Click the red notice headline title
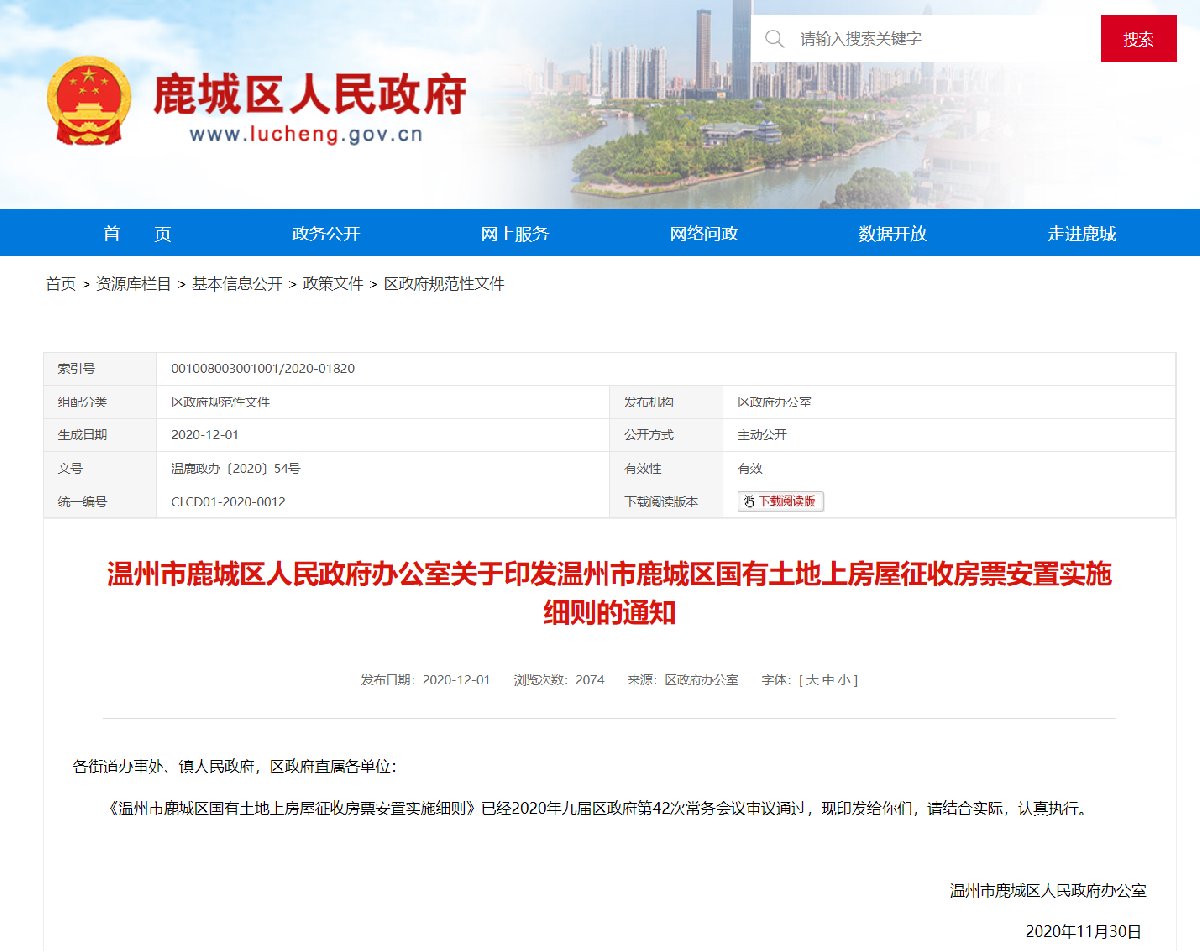The height and width of the screenshot is (951, 1200). (609, 593)
